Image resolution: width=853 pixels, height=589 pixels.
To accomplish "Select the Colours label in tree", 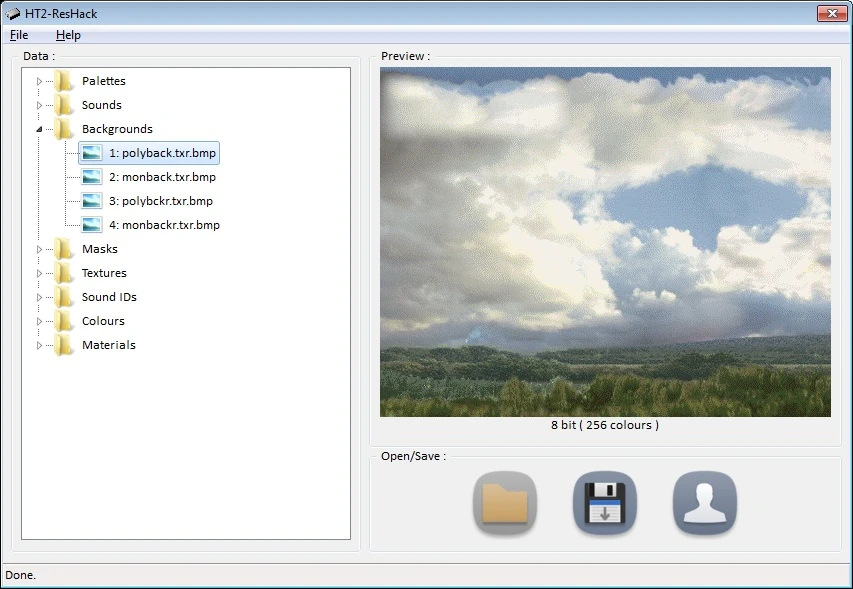I will point(103,321).
